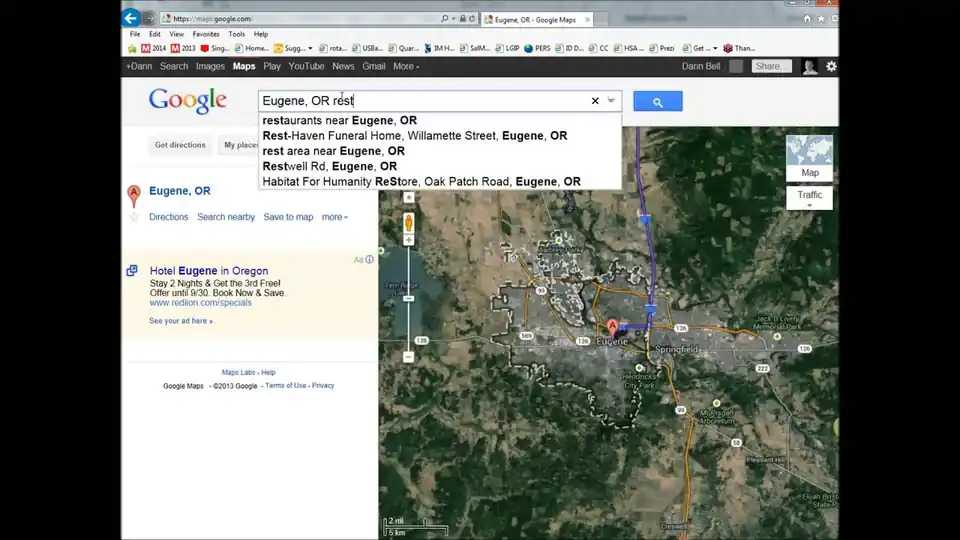
Task: Click the Eugene, OR result title
Action: click(x=179, y=191)
